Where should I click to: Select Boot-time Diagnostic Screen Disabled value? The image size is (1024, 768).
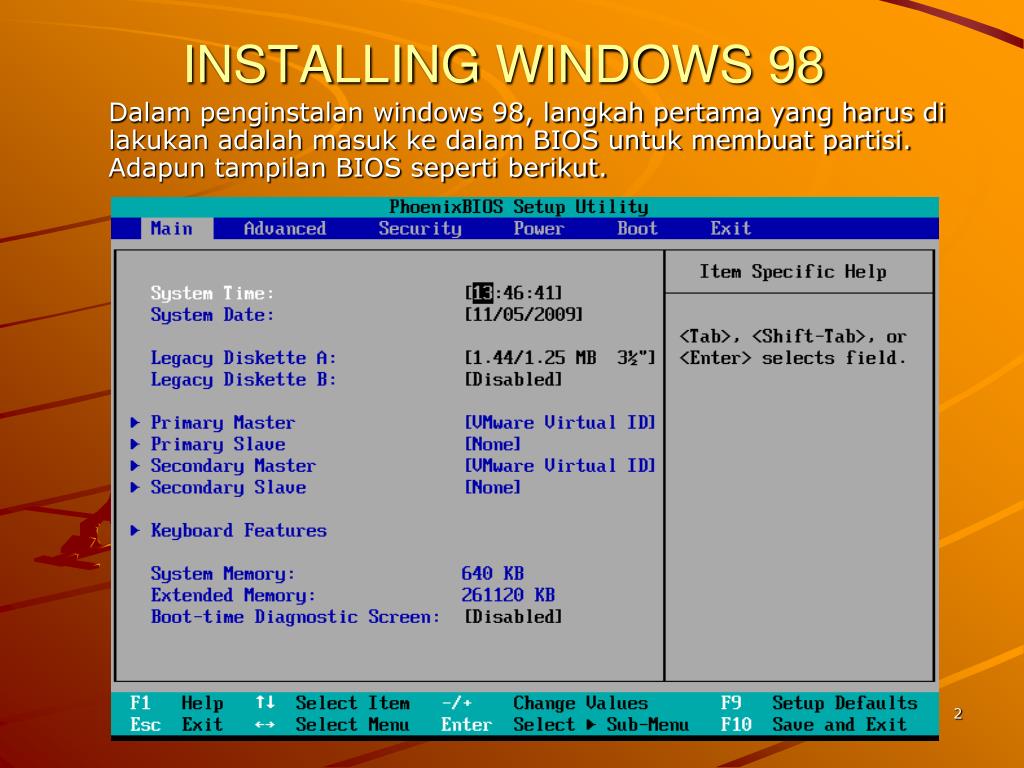(x=513, y=616)
